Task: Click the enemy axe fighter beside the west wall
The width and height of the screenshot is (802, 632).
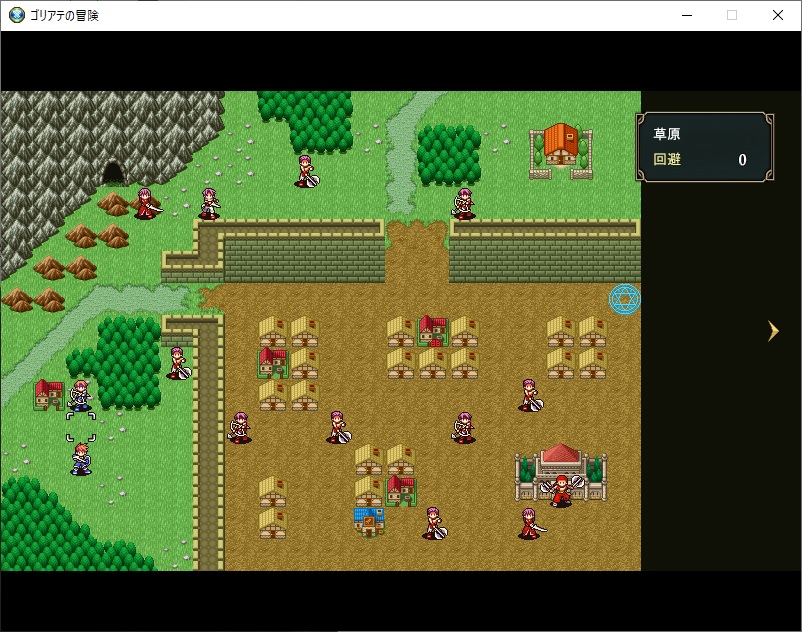Action: click(179, 363)
